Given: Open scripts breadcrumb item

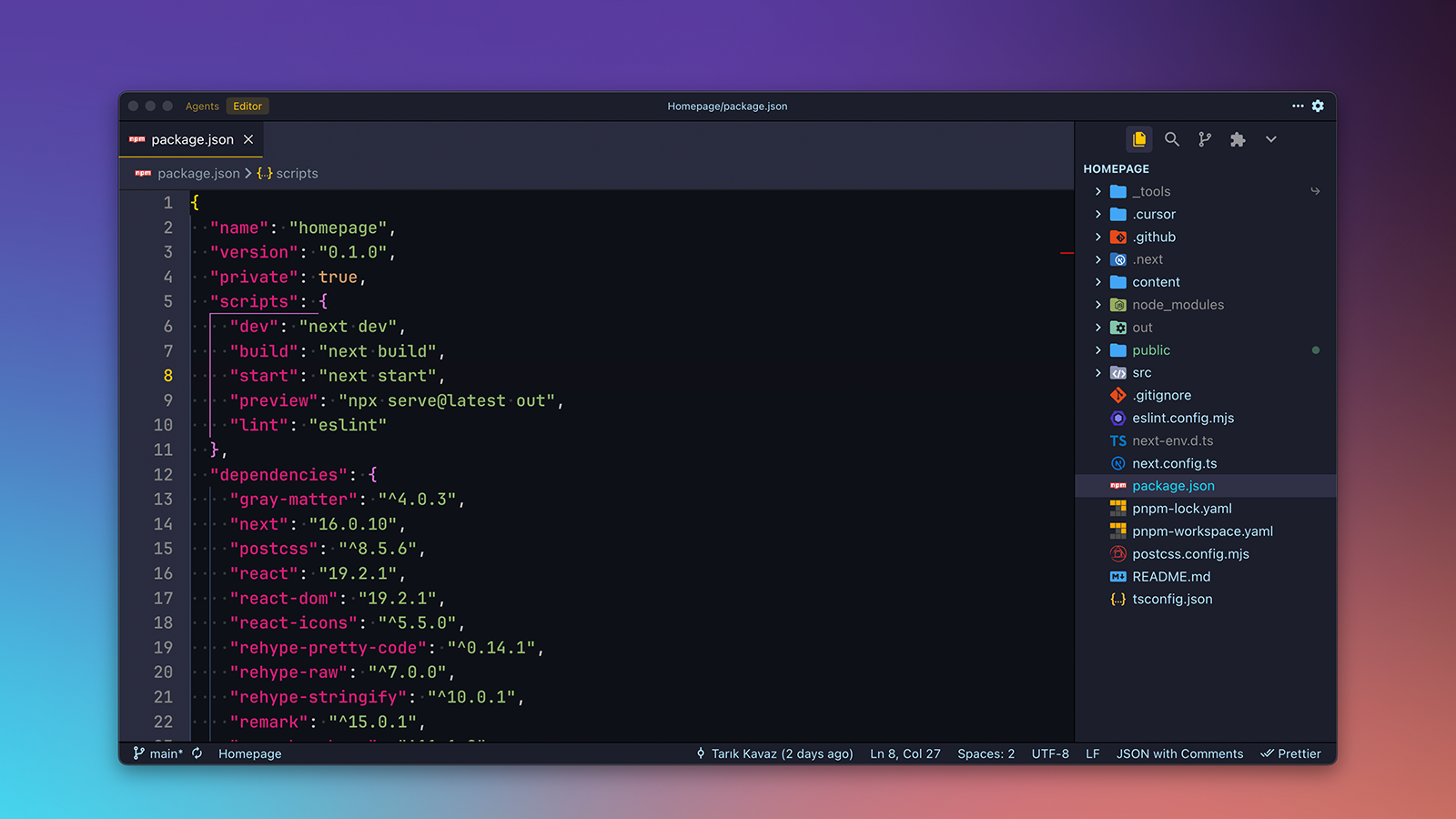Looking at the screenshot, I should coord(296,173).
